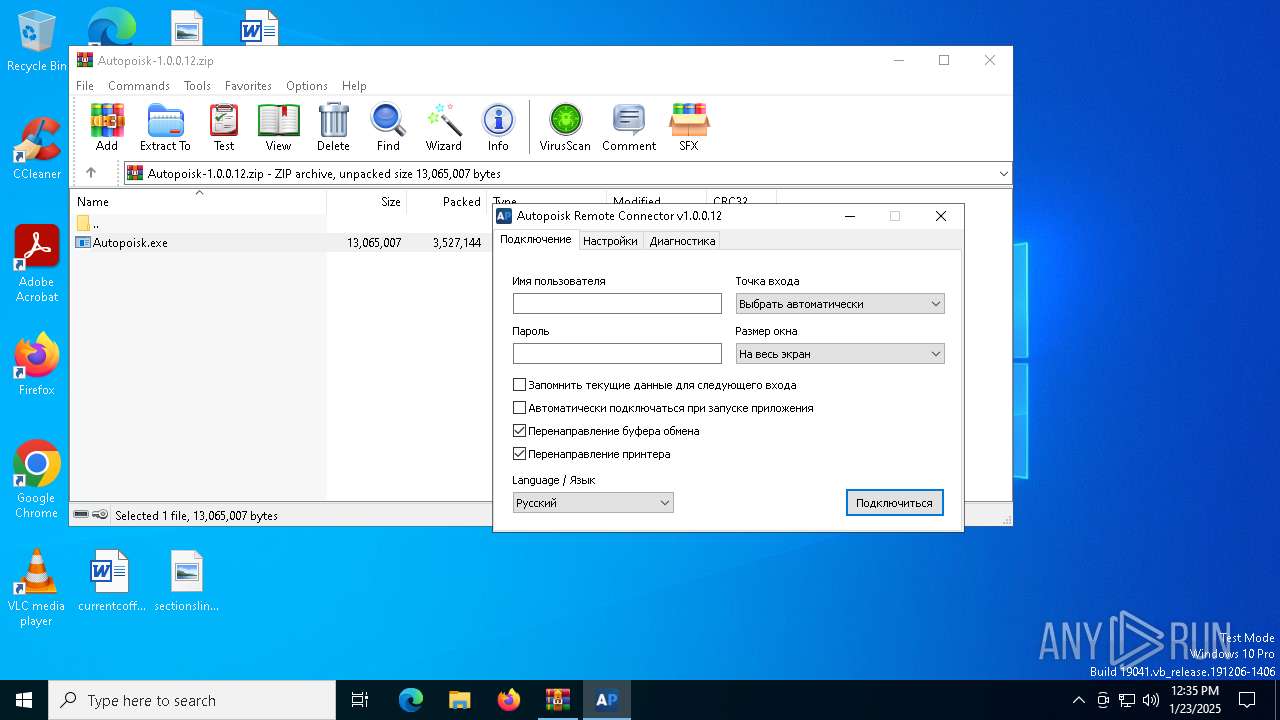Focus the Пароль input field
This screenshot has height=720, width=1280.
[617, 353]
